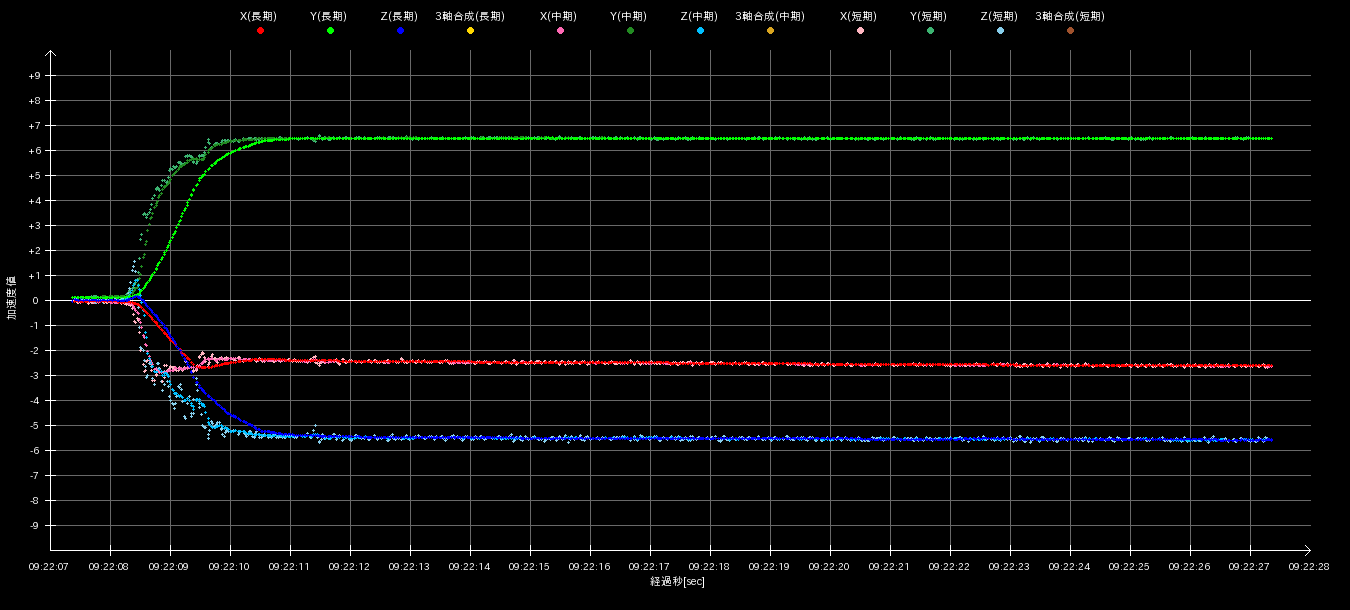
Task: Click the Y(短期) legend text
Action: point(929,17)
